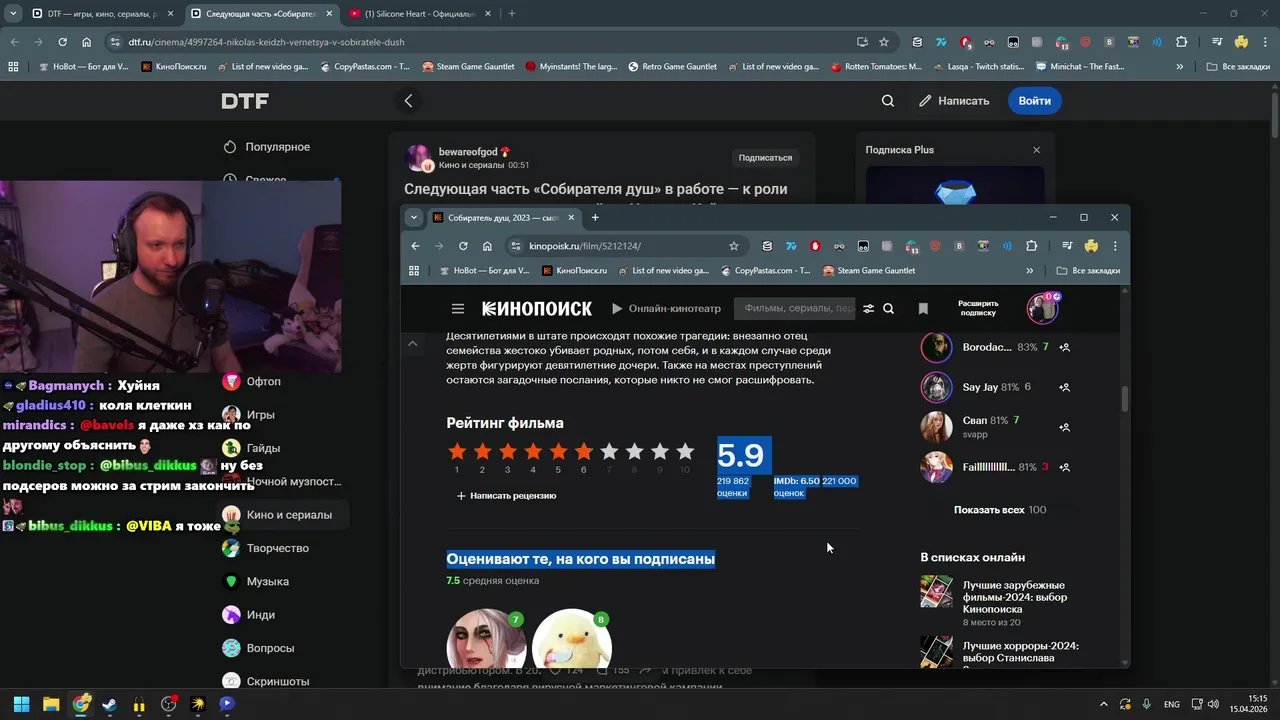1280x720 pixels.
Task: Open the Steam Game Gauntlet bookmark in Kinopoisk window
Action: [867, 270]
